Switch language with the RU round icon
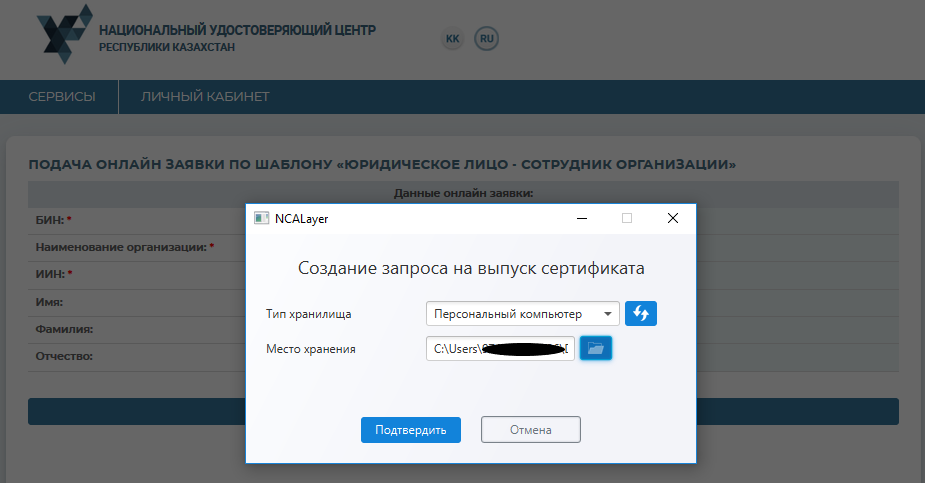 coord(487,39)
